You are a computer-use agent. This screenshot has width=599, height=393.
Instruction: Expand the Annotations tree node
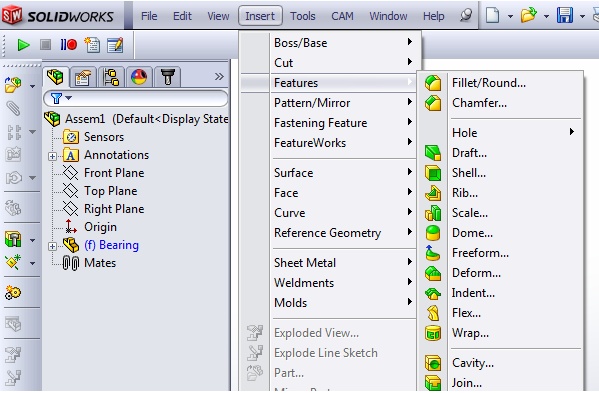tap(52, 156)
